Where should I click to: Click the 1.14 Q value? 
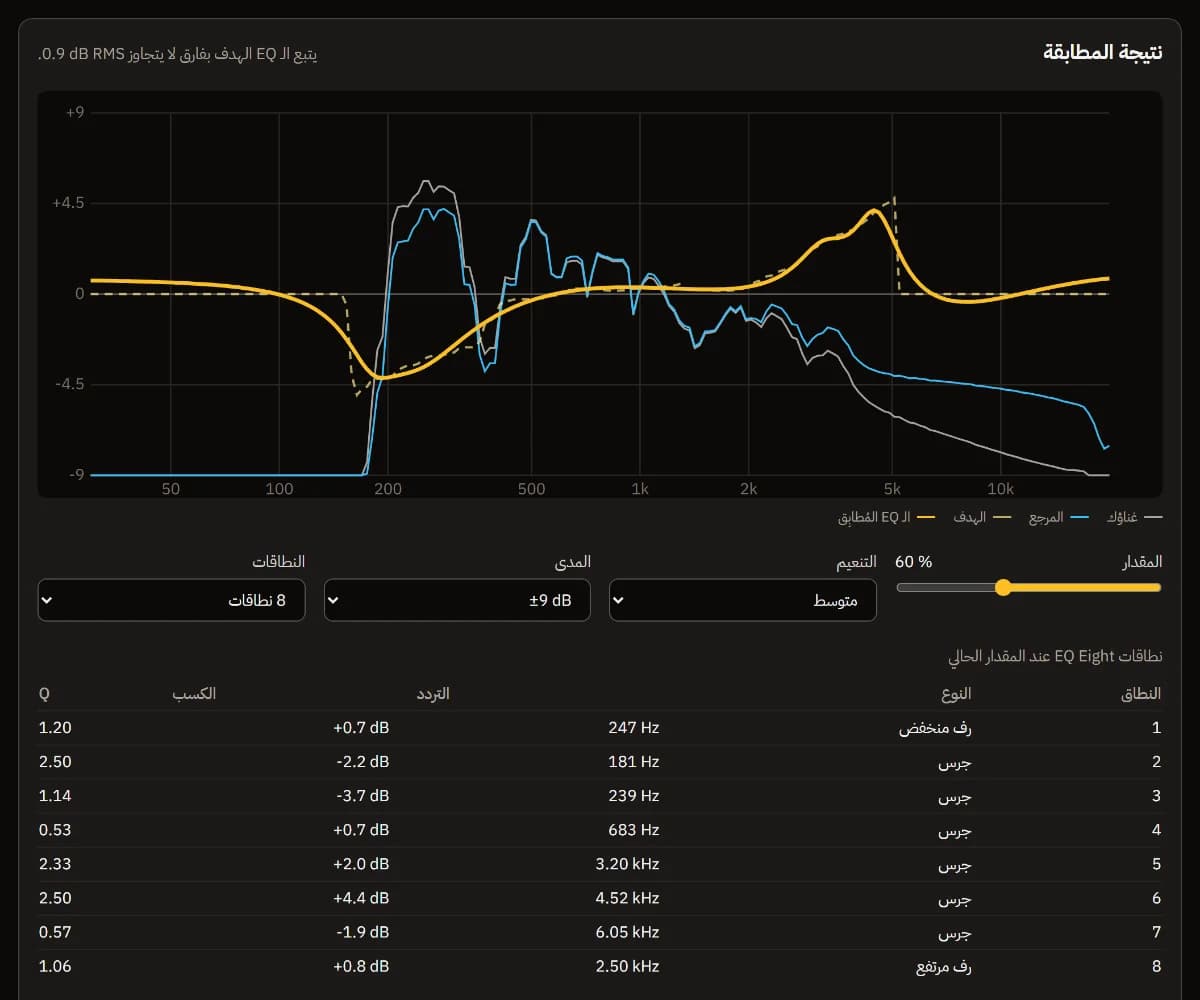tap(55, 796)
